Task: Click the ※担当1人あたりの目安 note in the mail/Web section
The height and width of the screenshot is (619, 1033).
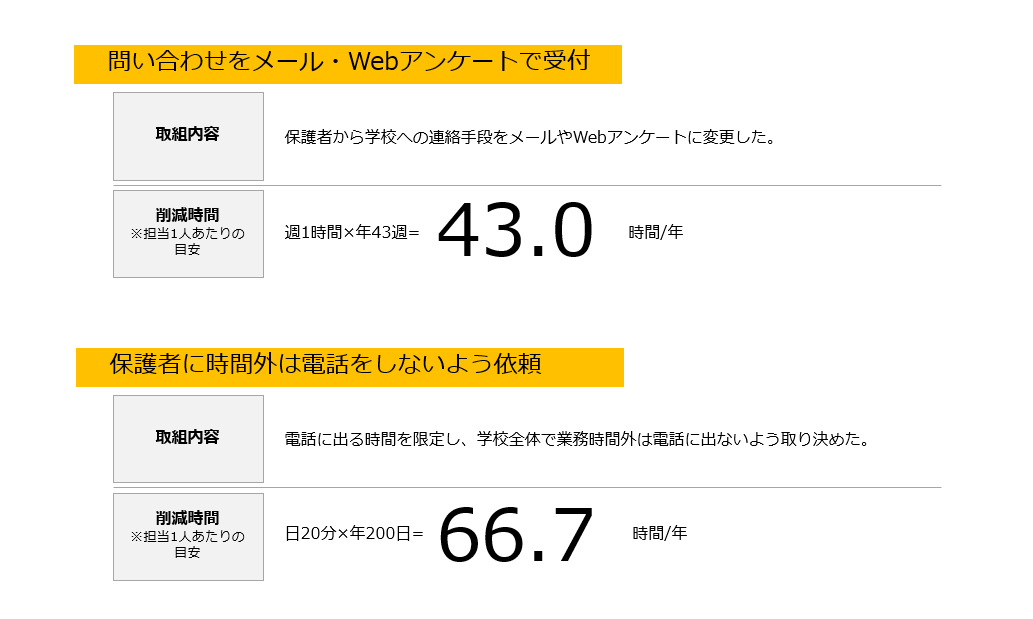Action: click(188, 241)
